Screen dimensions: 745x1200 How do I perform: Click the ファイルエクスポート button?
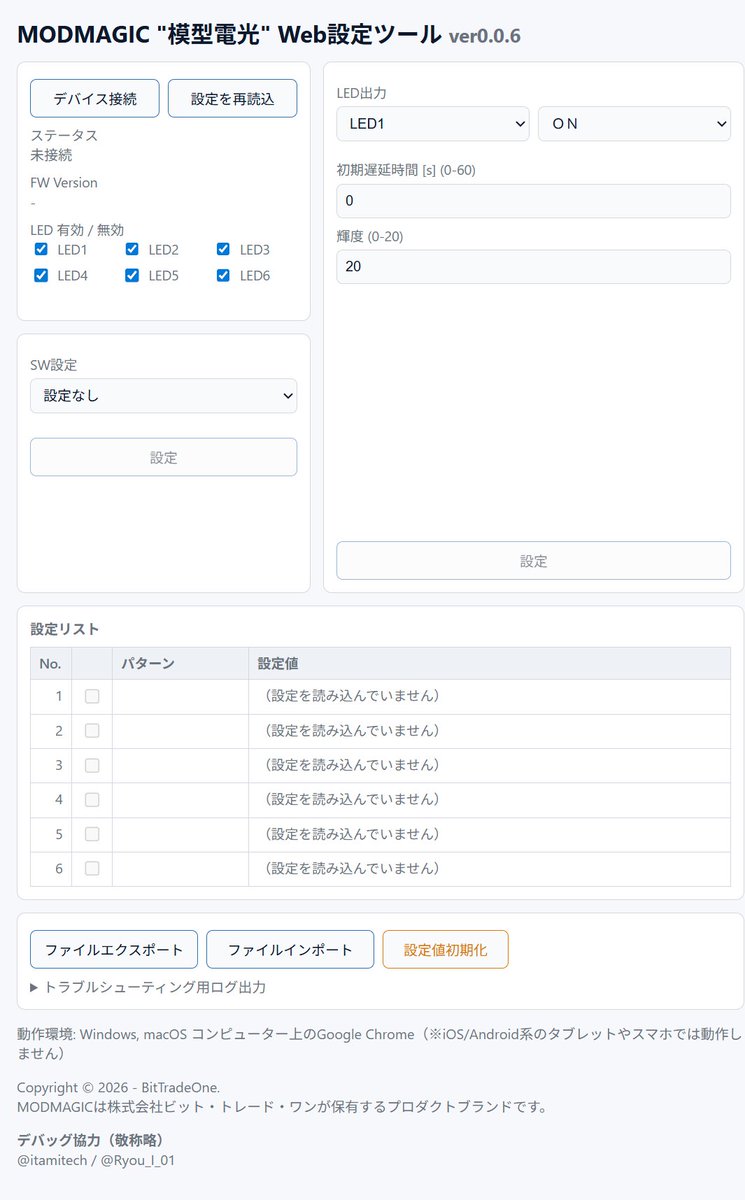pos(114,949)
